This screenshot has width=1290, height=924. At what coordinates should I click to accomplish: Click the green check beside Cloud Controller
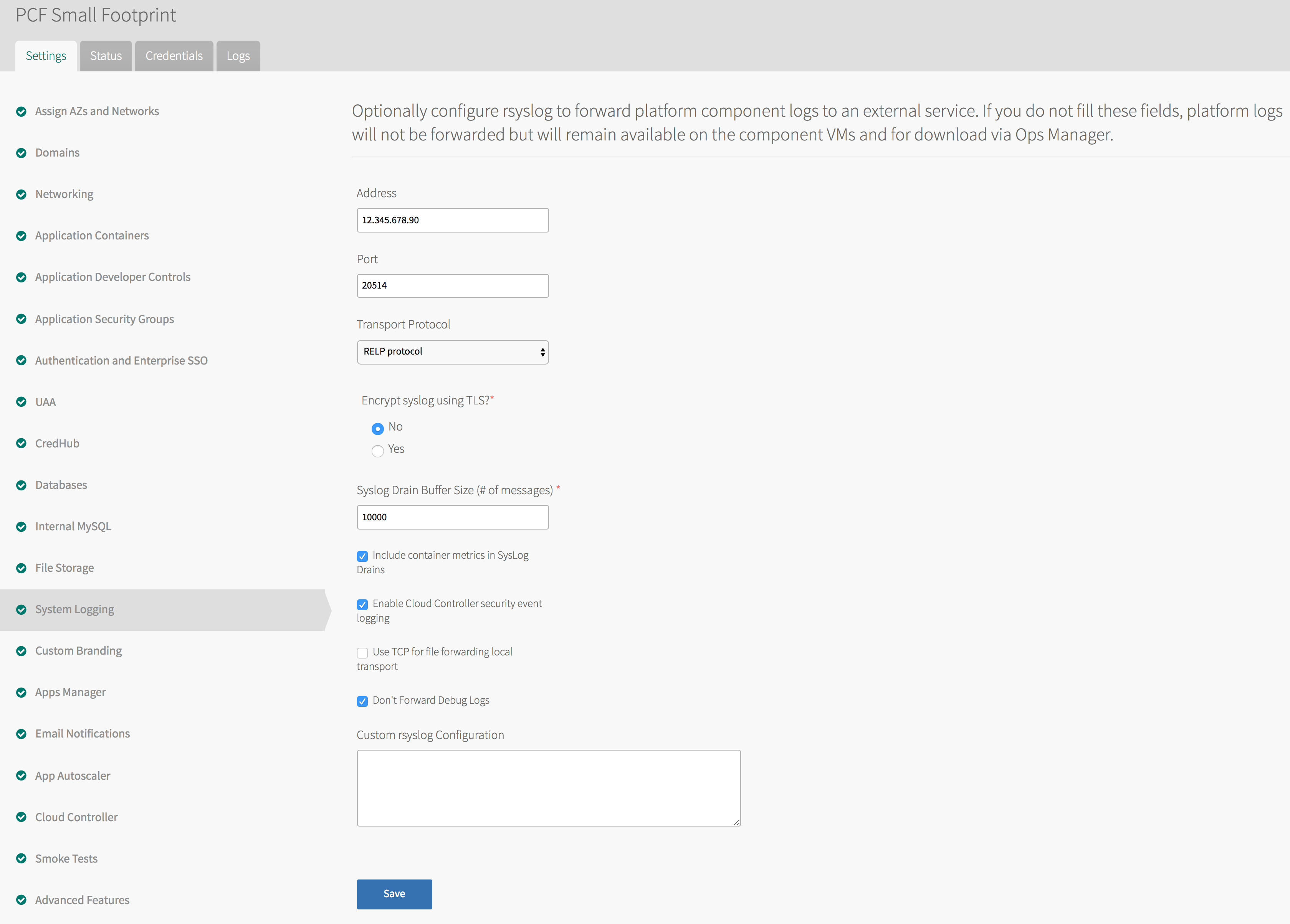(x=21, y=817)
